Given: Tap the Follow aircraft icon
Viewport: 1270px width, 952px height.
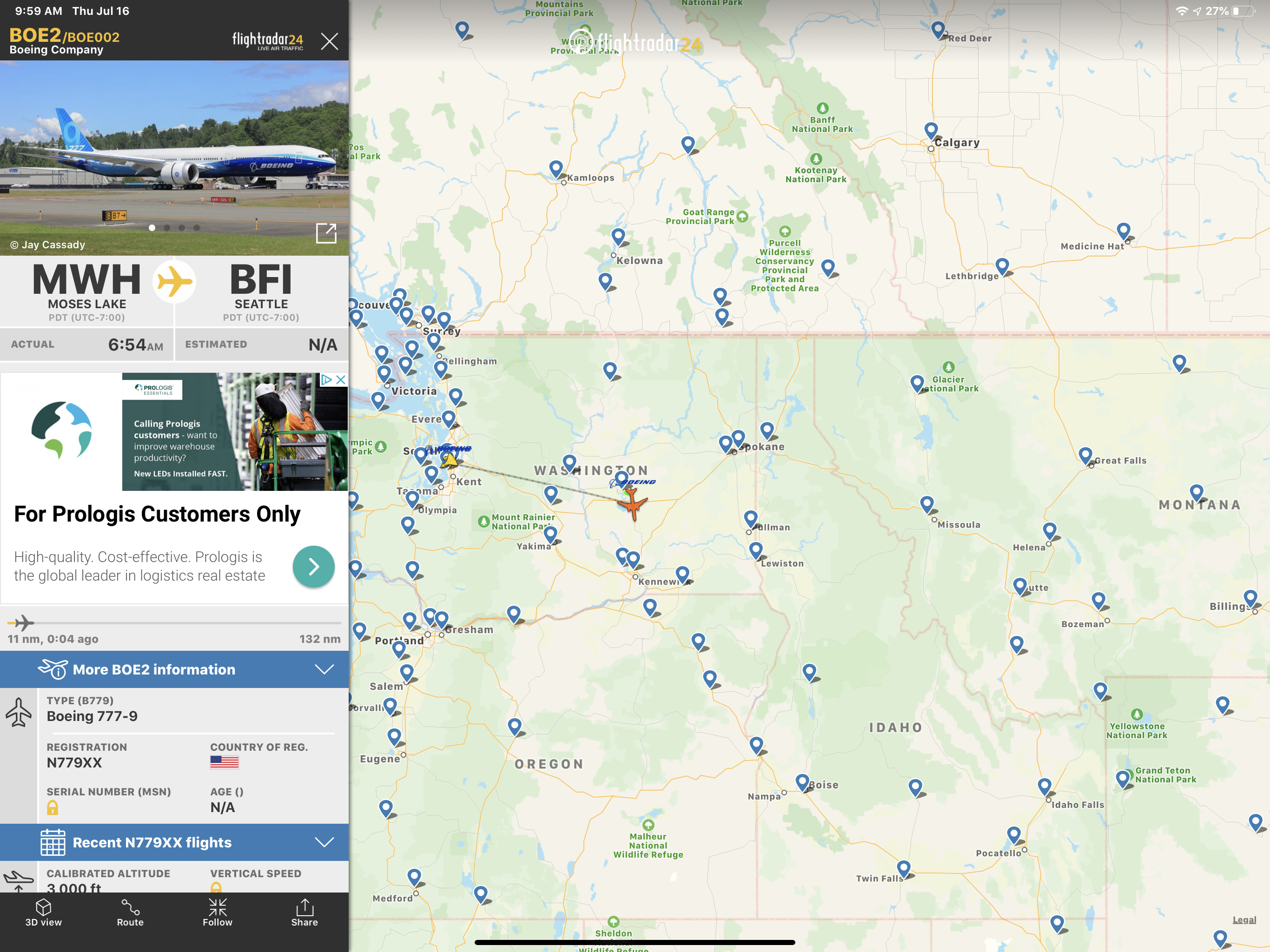Looking at the screenshot, I should 218,912.
